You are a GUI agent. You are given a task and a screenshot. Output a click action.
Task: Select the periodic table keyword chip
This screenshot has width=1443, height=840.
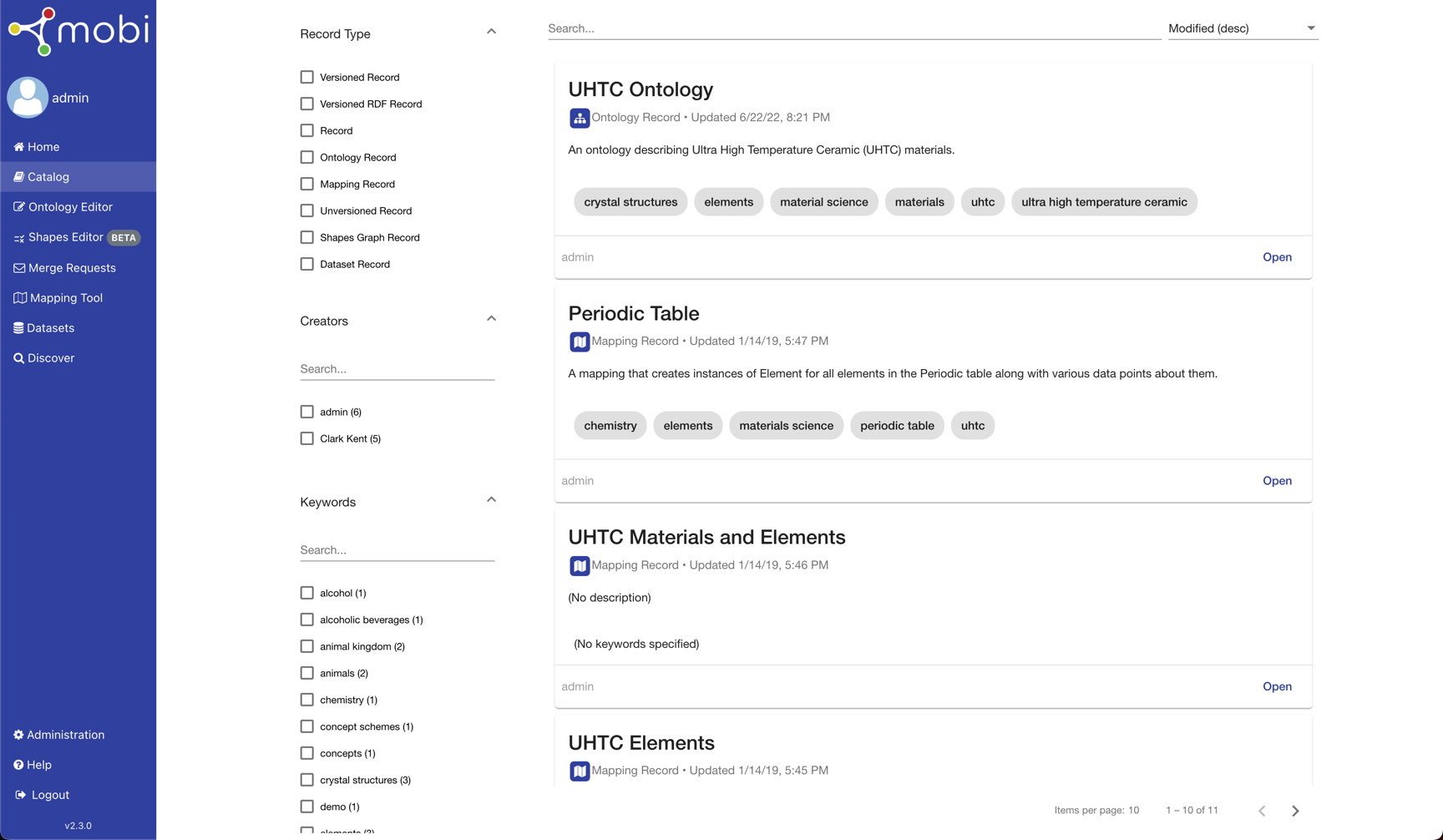[x=897, y=425]
